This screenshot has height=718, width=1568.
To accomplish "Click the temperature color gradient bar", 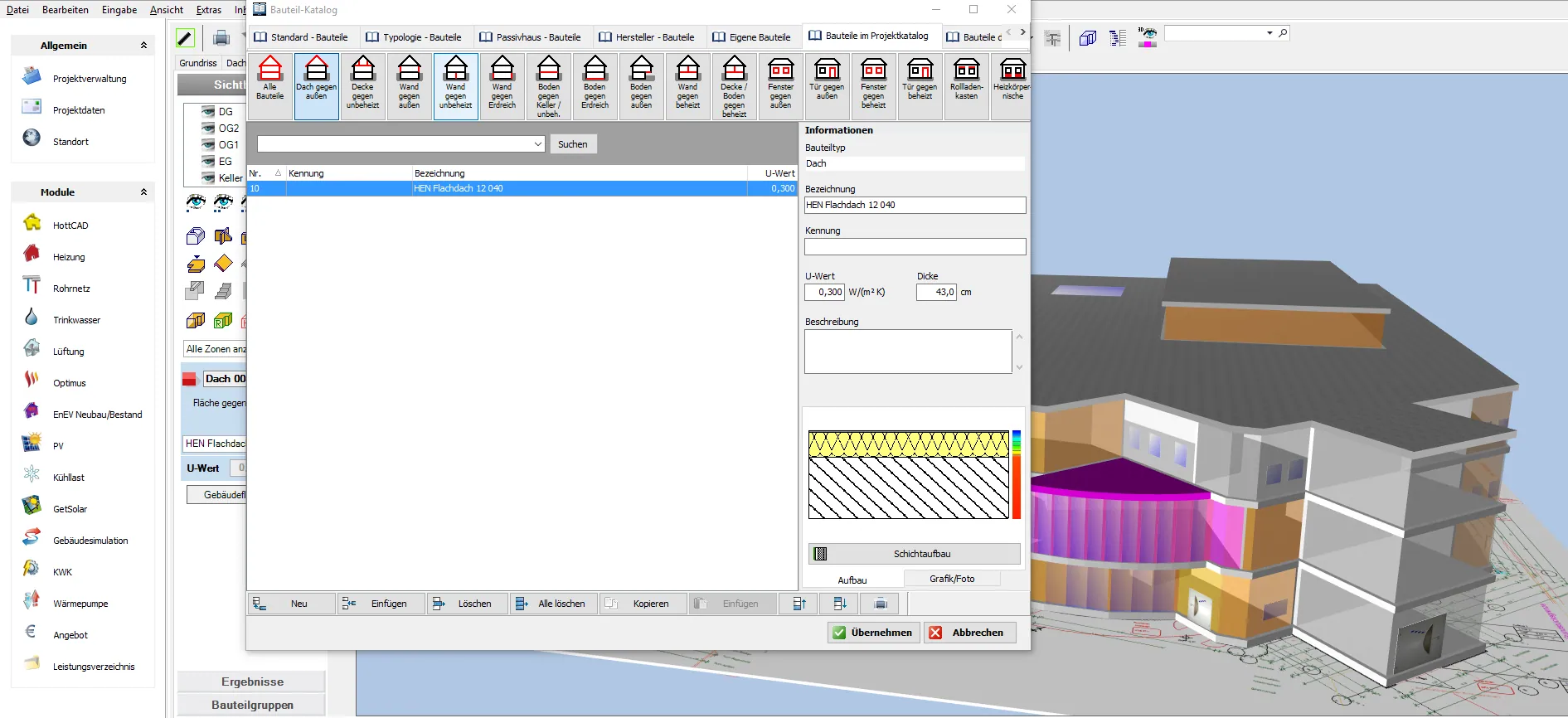I will pyautogui.click(x=1017, y=475).
